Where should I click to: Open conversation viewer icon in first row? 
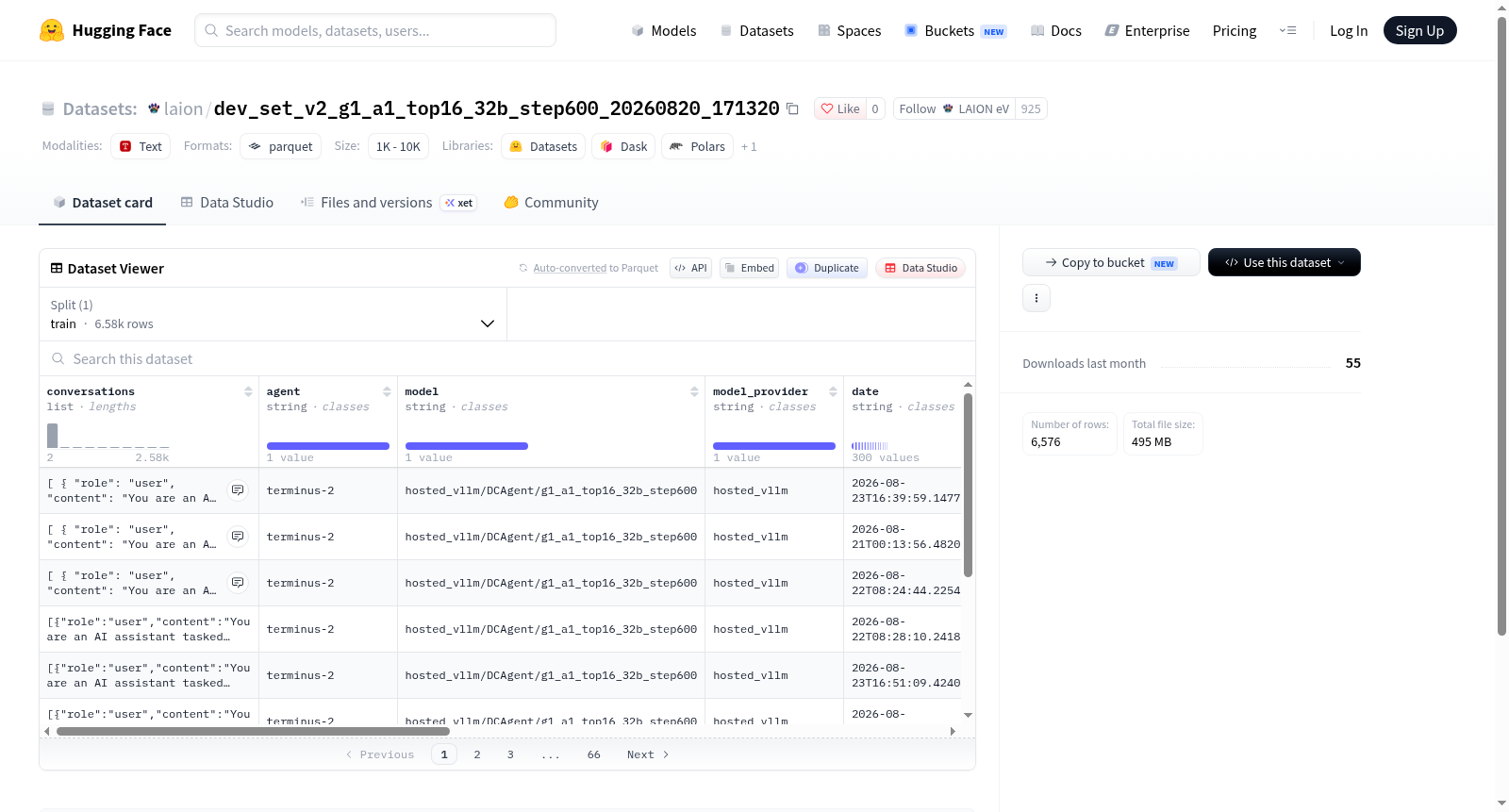(238, 490)
